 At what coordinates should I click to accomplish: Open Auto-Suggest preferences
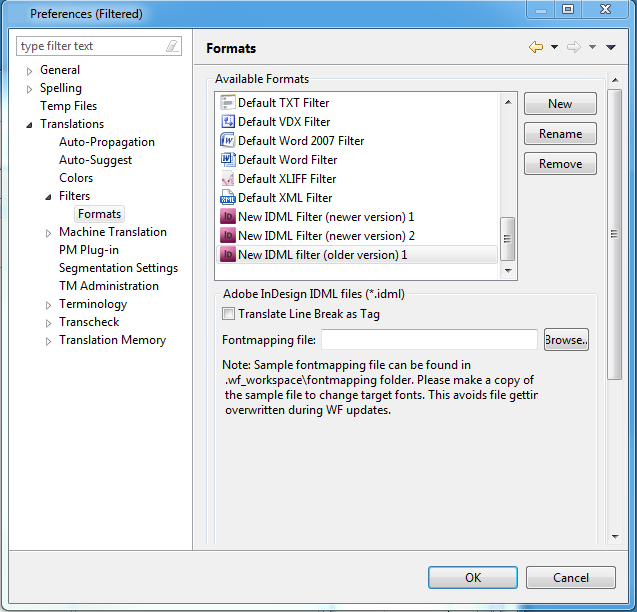tap(95, 160)
